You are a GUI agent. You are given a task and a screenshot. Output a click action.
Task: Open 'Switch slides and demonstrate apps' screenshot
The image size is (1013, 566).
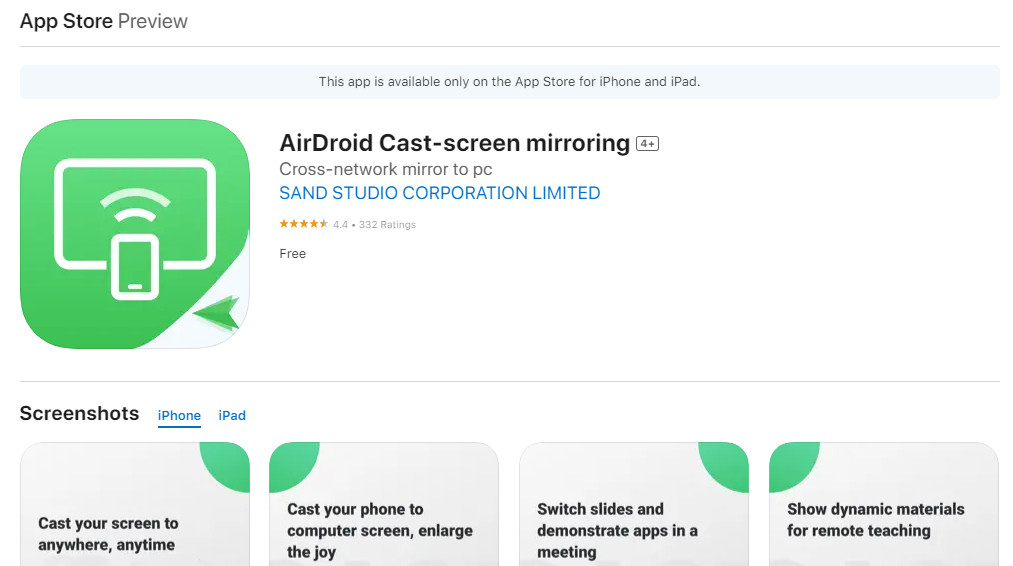pyautogui.click(x=633, y=505)
